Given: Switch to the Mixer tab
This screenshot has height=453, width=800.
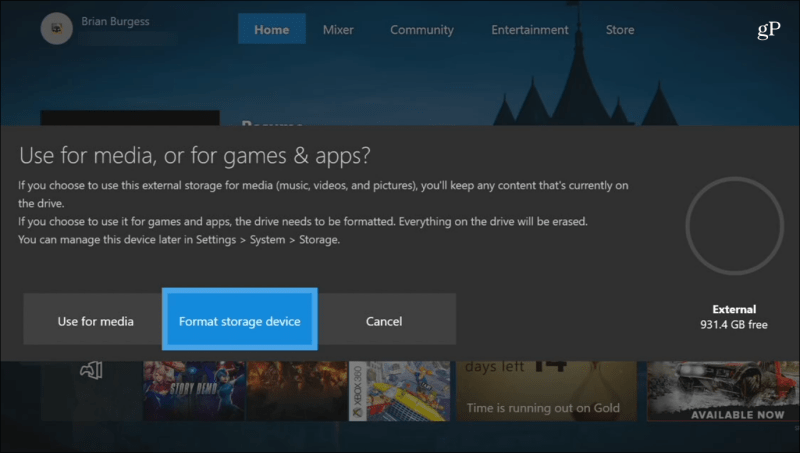Looking at the screenshot, I should (338, 30).
